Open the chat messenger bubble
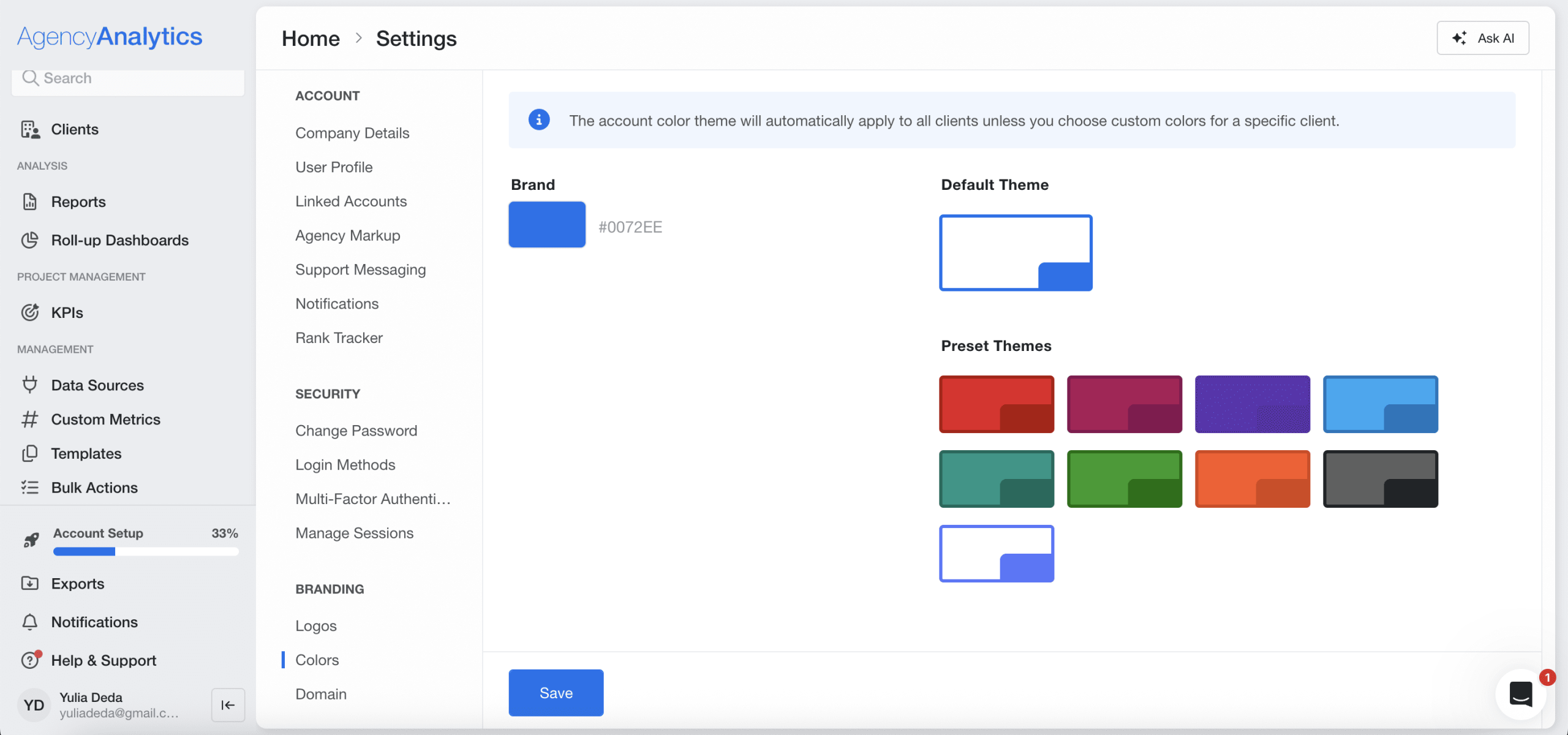This screenshot has height=735, width=1568. pyautogui.click(x=1521, y=694)
